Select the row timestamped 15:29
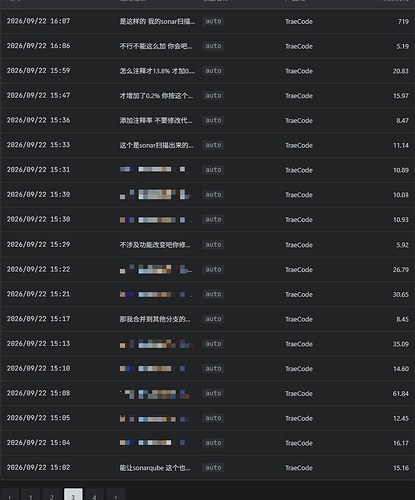415x500 pixels. [x=207, y=244]
